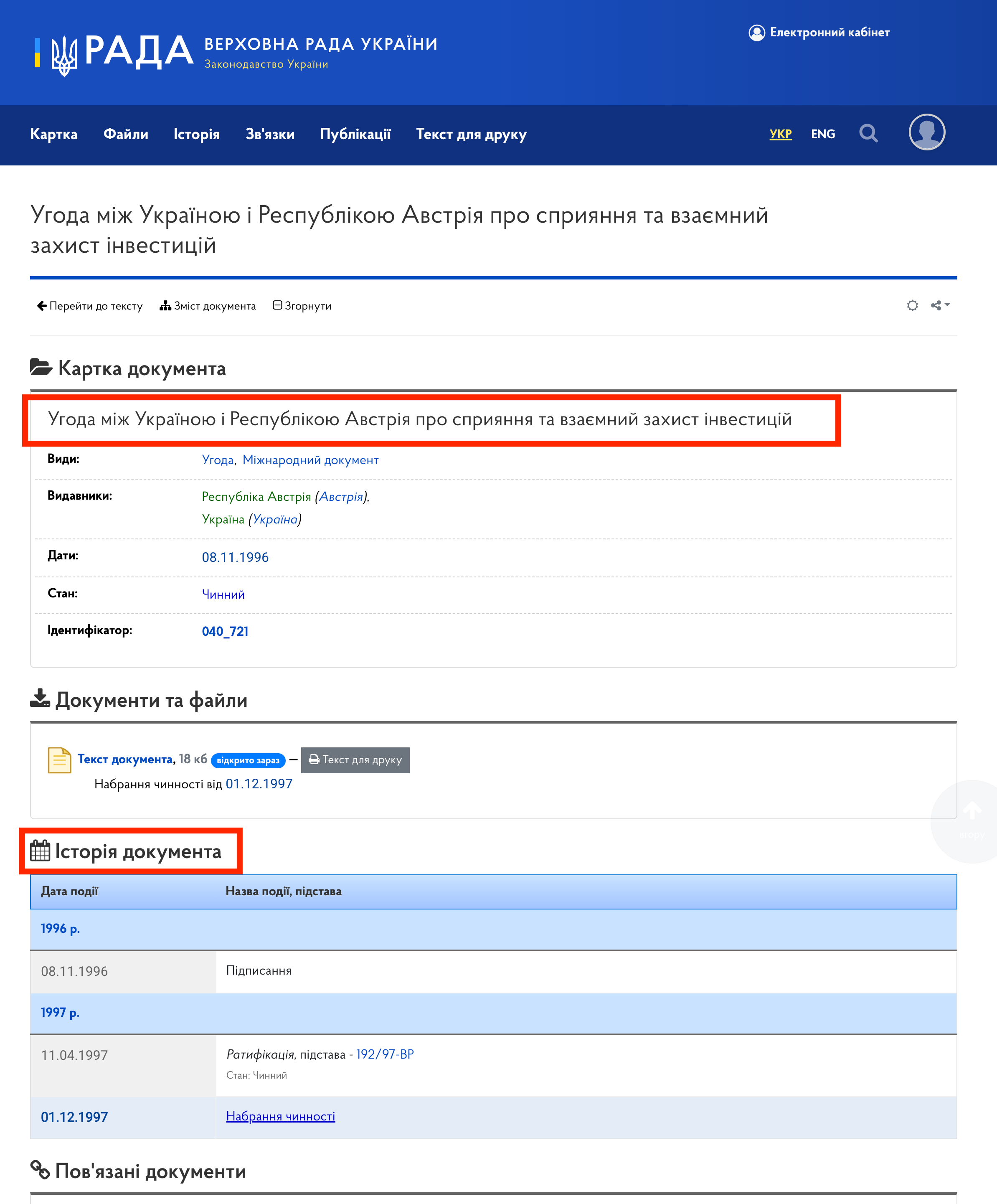Click the Набрання чинності link

(x=280, y=1117)
